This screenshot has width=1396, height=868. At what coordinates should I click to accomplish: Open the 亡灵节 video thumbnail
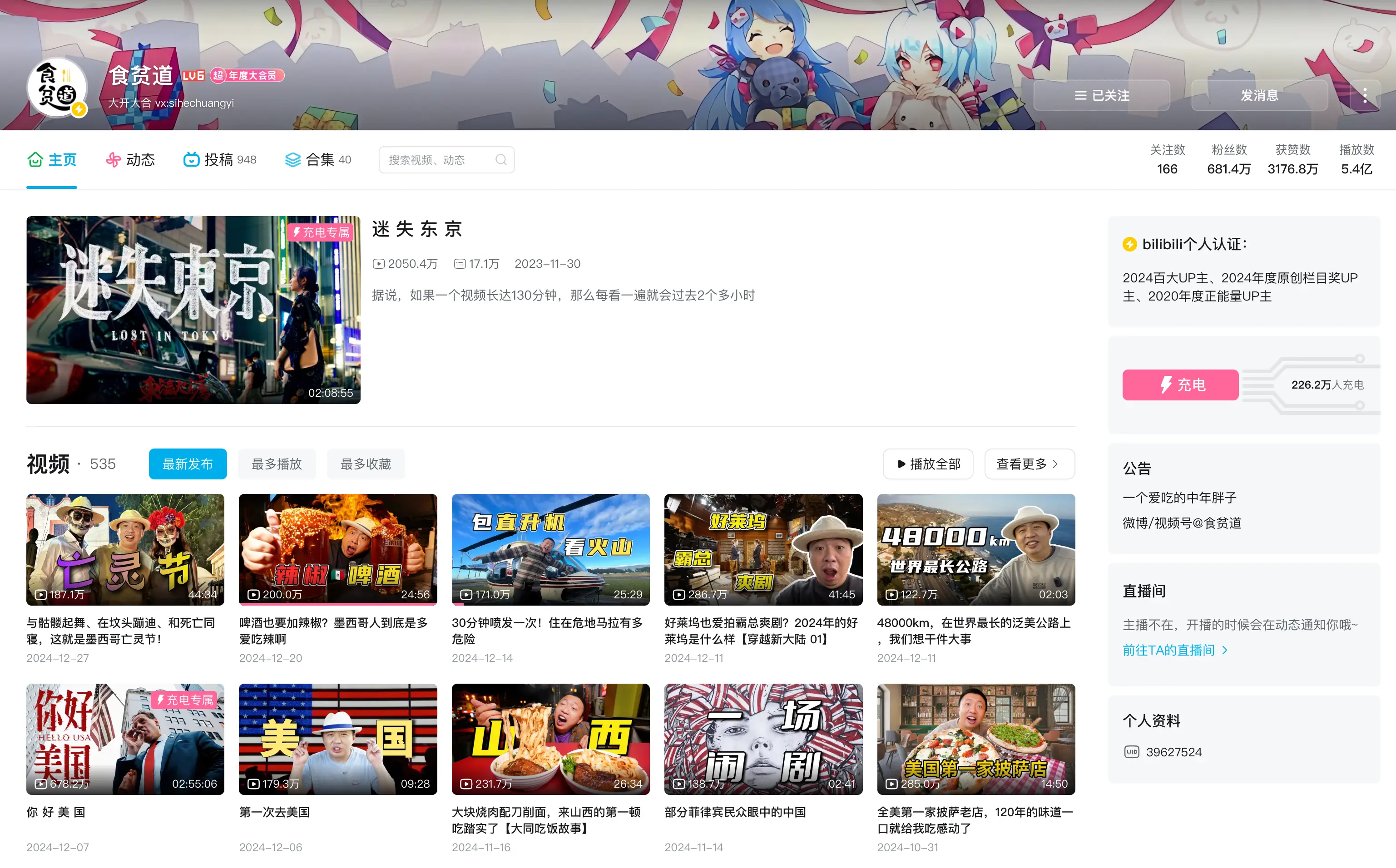125,549
